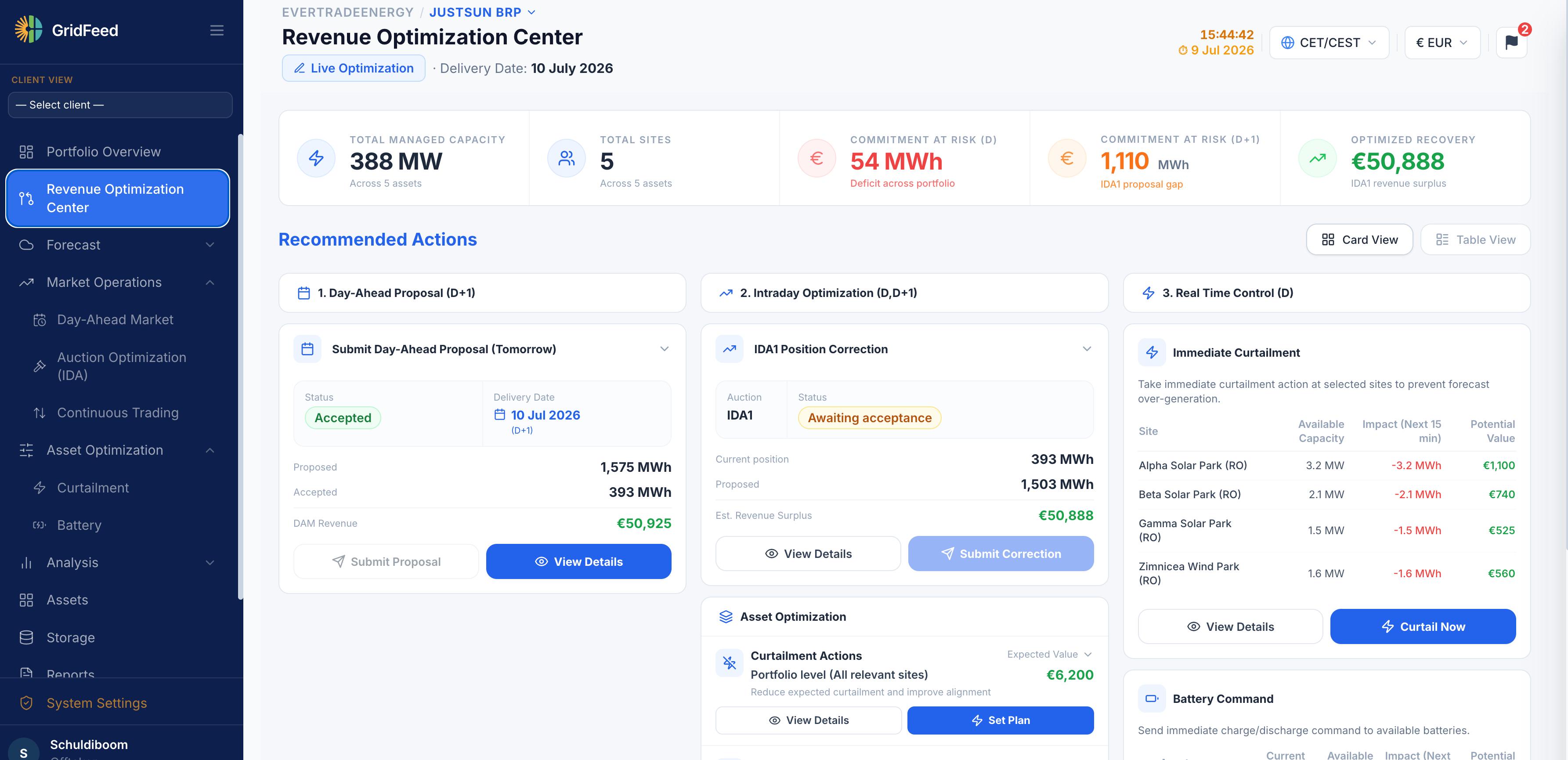Screen dimensions: 1568x760
Task: Click View Details in Day-Ahead Proposal card
Action: point(578,561)
